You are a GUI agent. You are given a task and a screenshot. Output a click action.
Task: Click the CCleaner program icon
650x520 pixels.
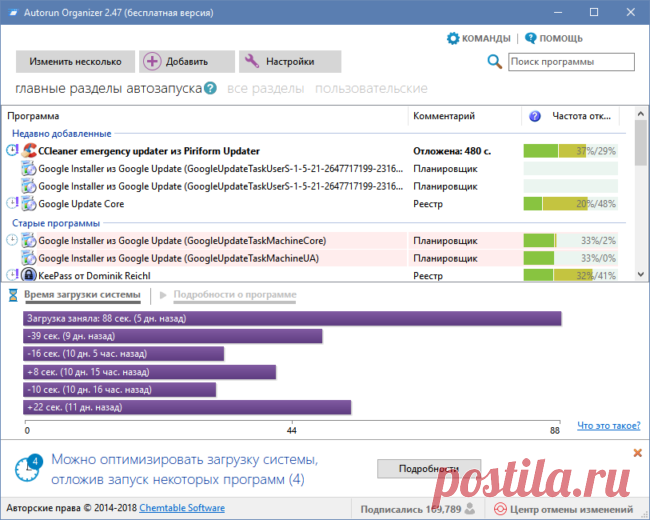click(29, 151)
